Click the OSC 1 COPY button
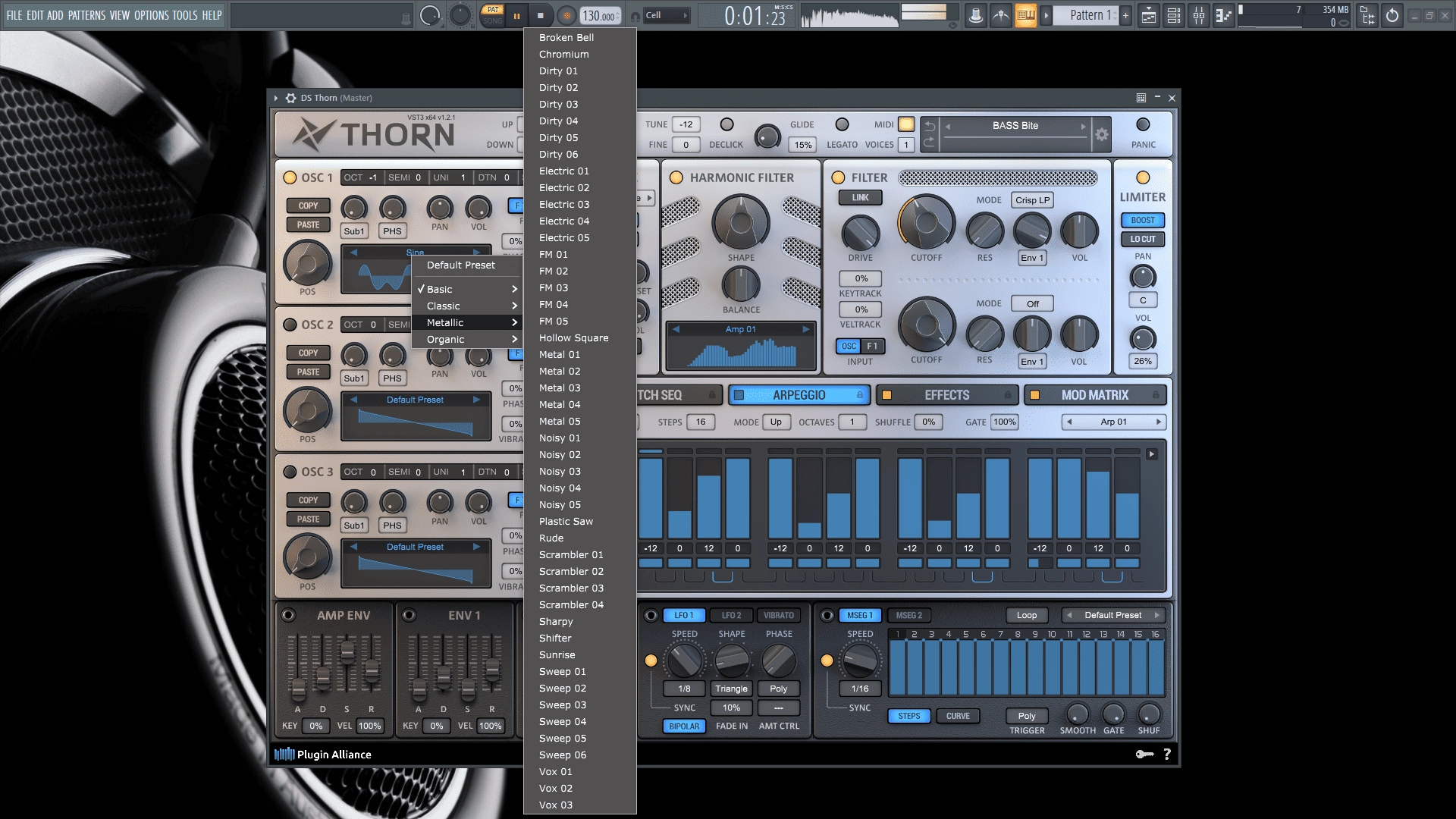1456x819 pixels. coord(308,206)
